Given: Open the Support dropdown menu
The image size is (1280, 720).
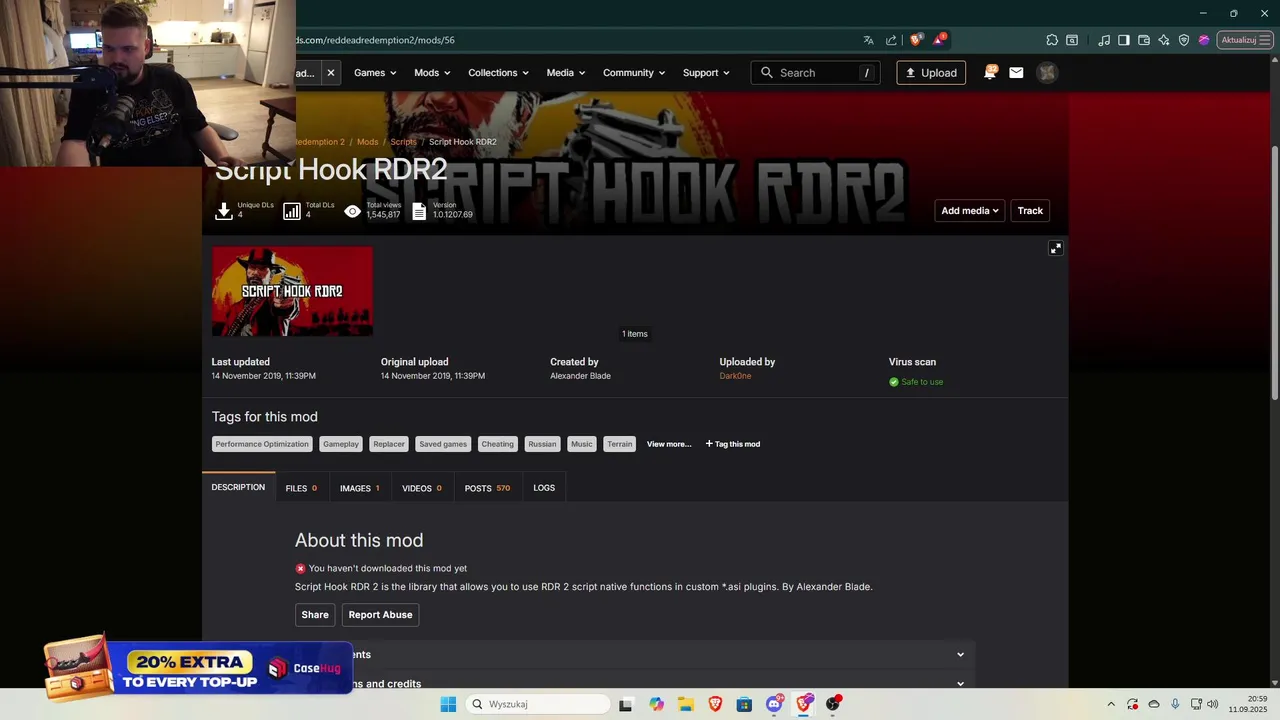Looking at the screenshot, I should (706, 73).
